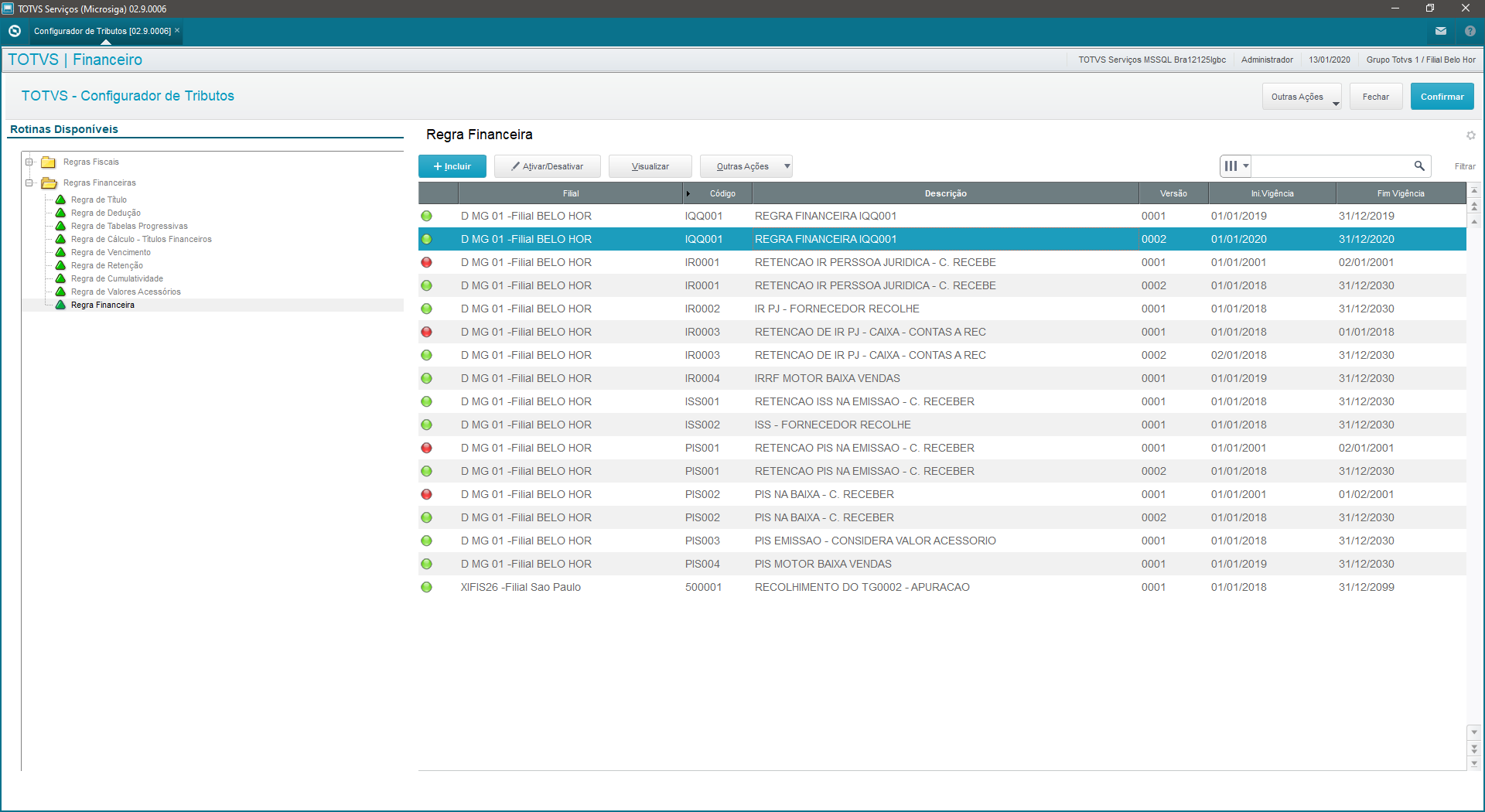Click the Regra de Vencimento triangle icon
1485x812 pixels.
click(x=60, y=252)
